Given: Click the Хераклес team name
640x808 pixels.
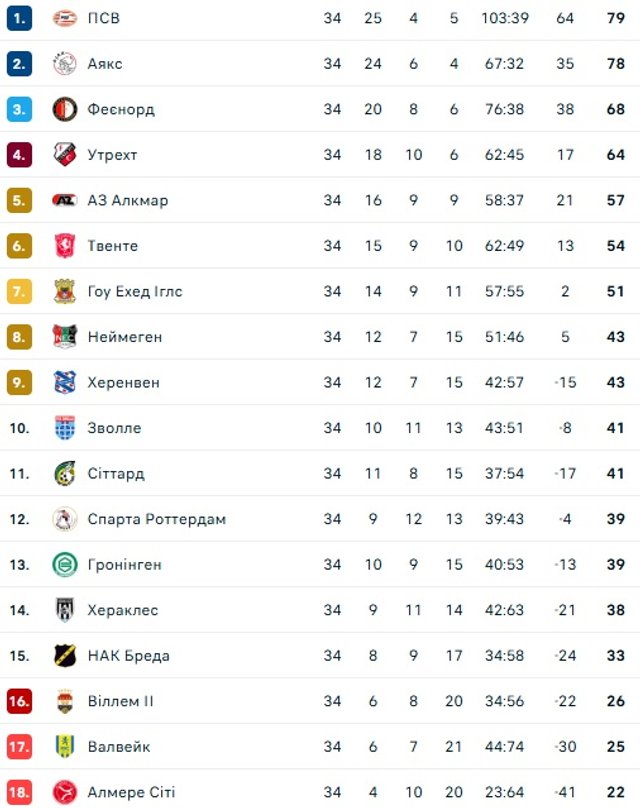Looking at the screenshot, I should (123, 610).
